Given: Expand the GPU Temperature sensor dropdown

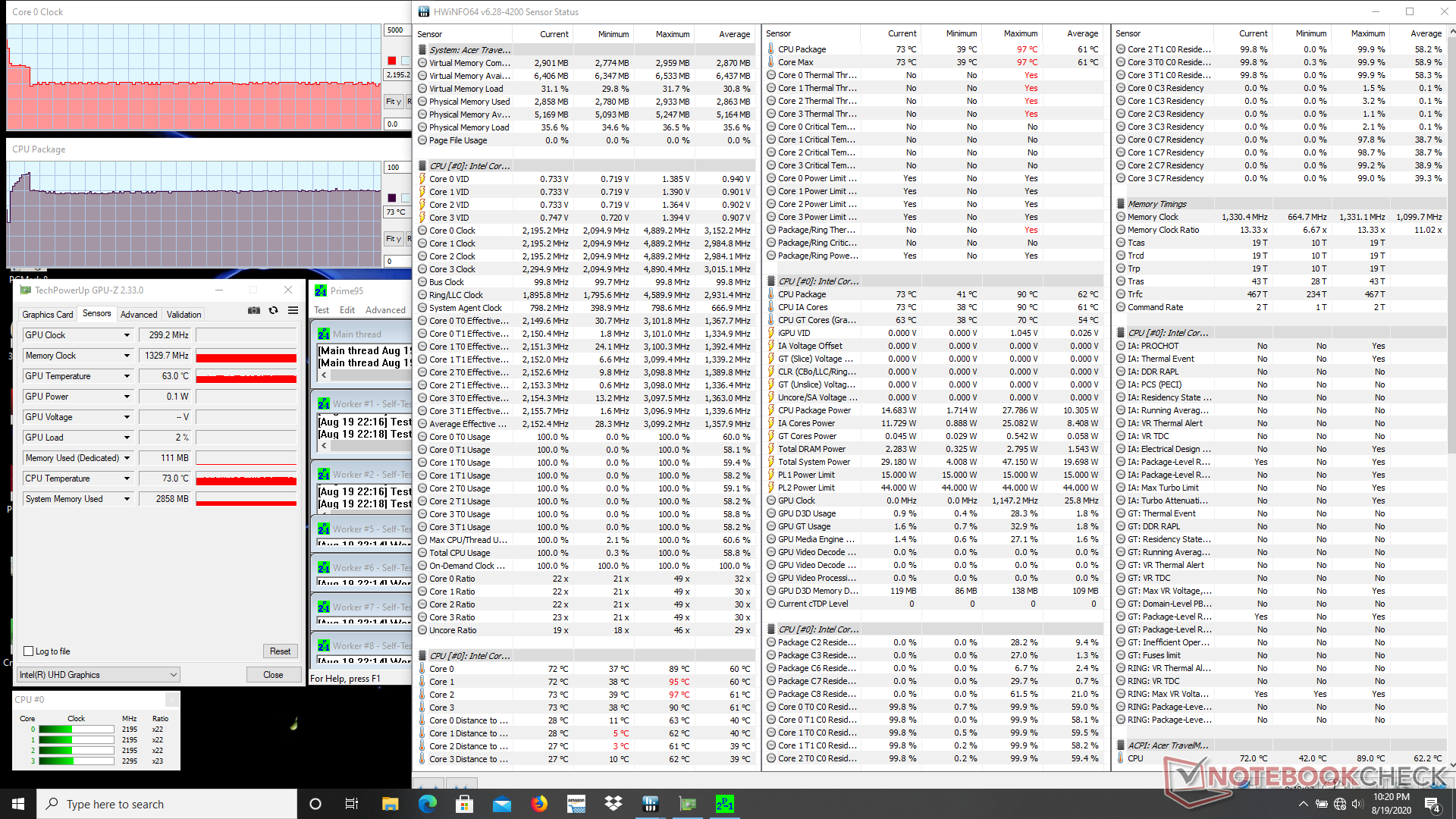Looking at the screenshot, I should point(127,376).
